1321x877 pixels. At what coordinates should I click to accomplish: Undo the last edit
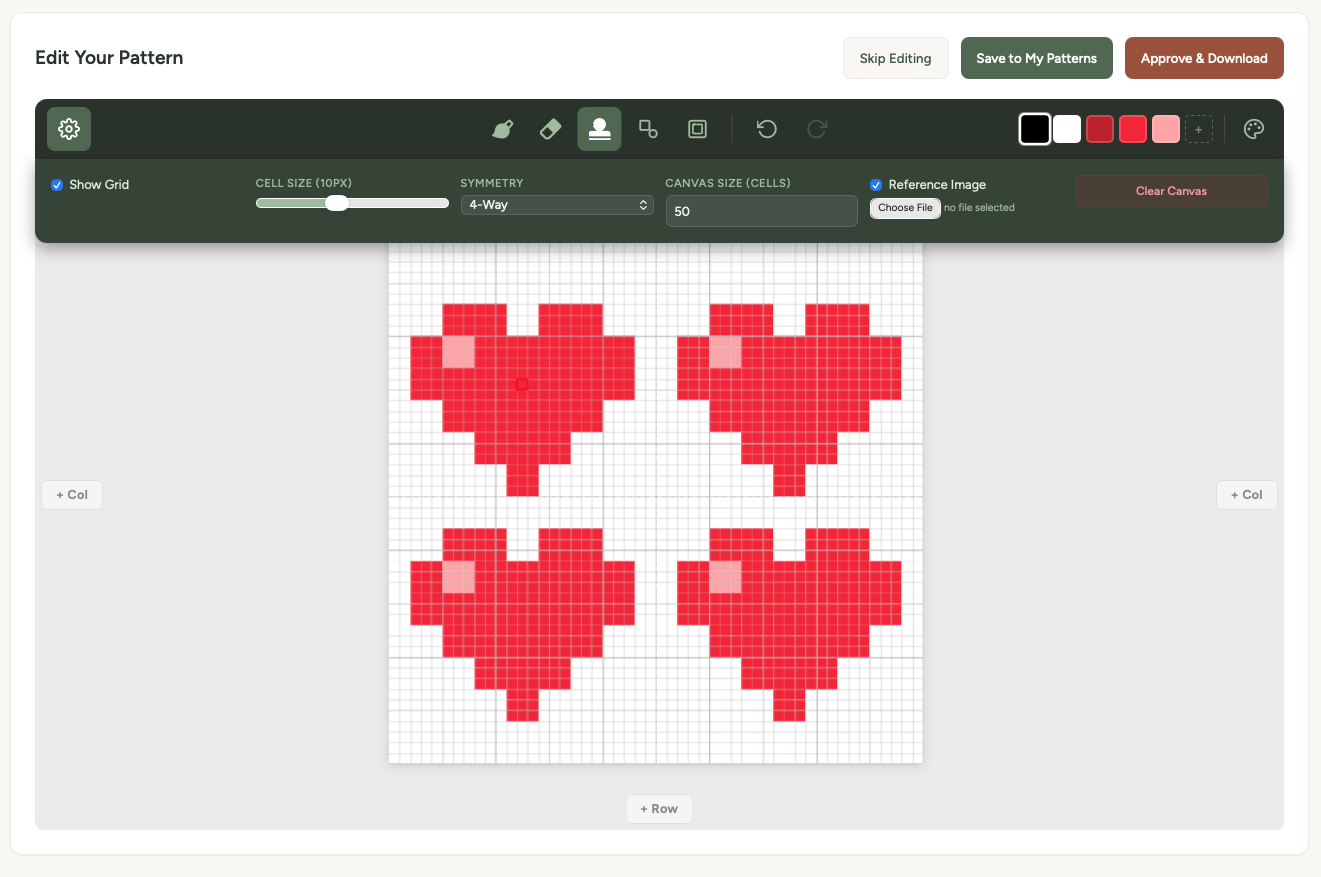766,129
